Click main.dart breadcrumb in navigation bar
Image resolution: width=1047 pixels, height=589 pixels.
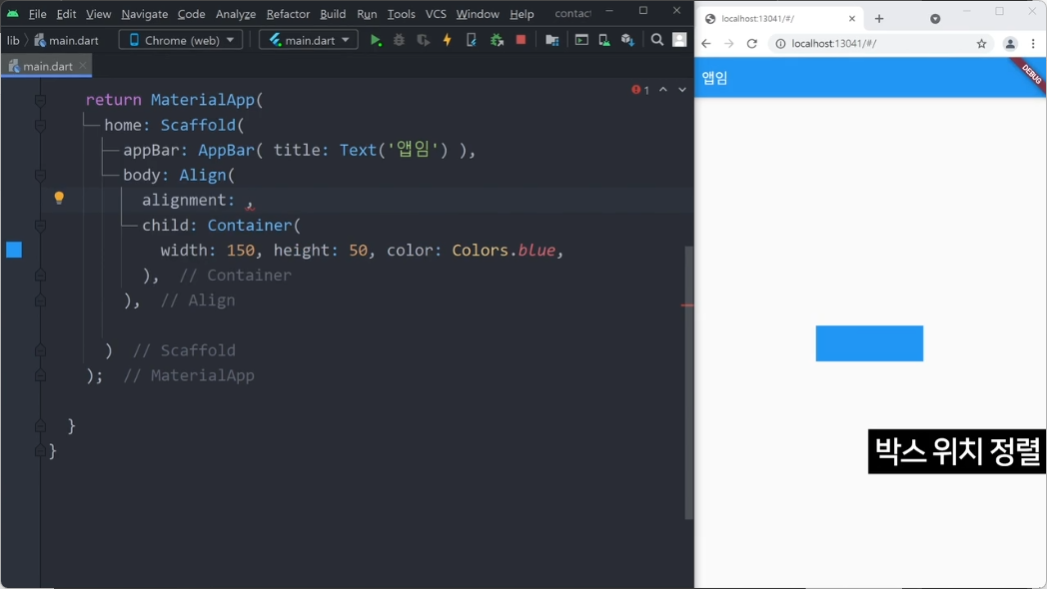pos(66,40)
